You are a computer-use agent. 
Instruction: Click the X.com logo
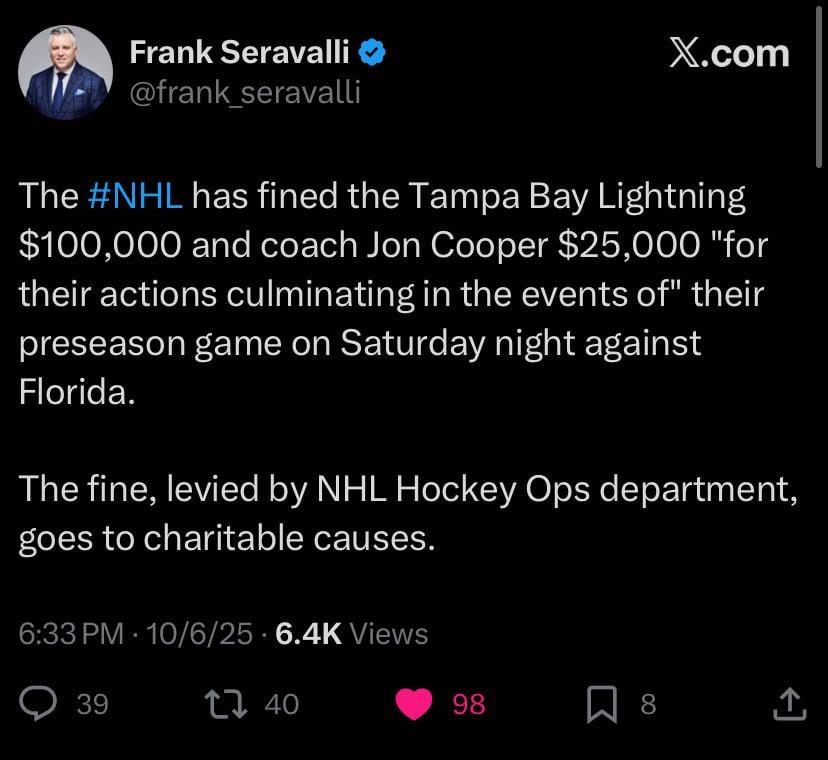pos(729,54)
